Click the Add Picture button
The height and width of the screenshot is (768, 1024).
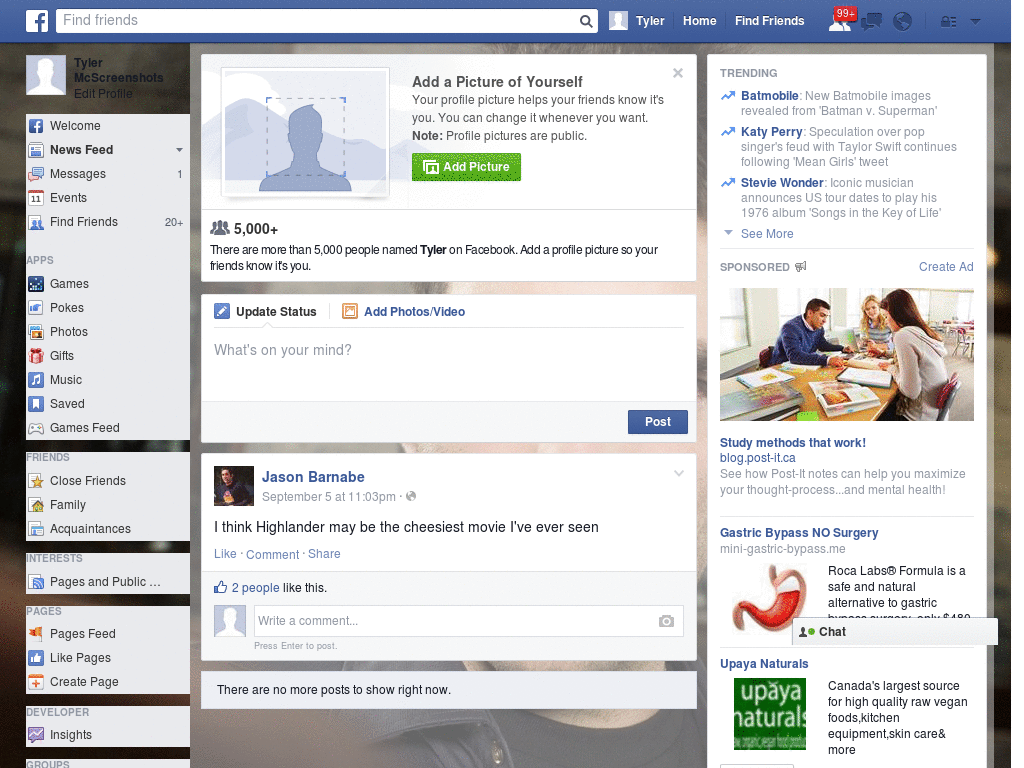coord(466,167)
